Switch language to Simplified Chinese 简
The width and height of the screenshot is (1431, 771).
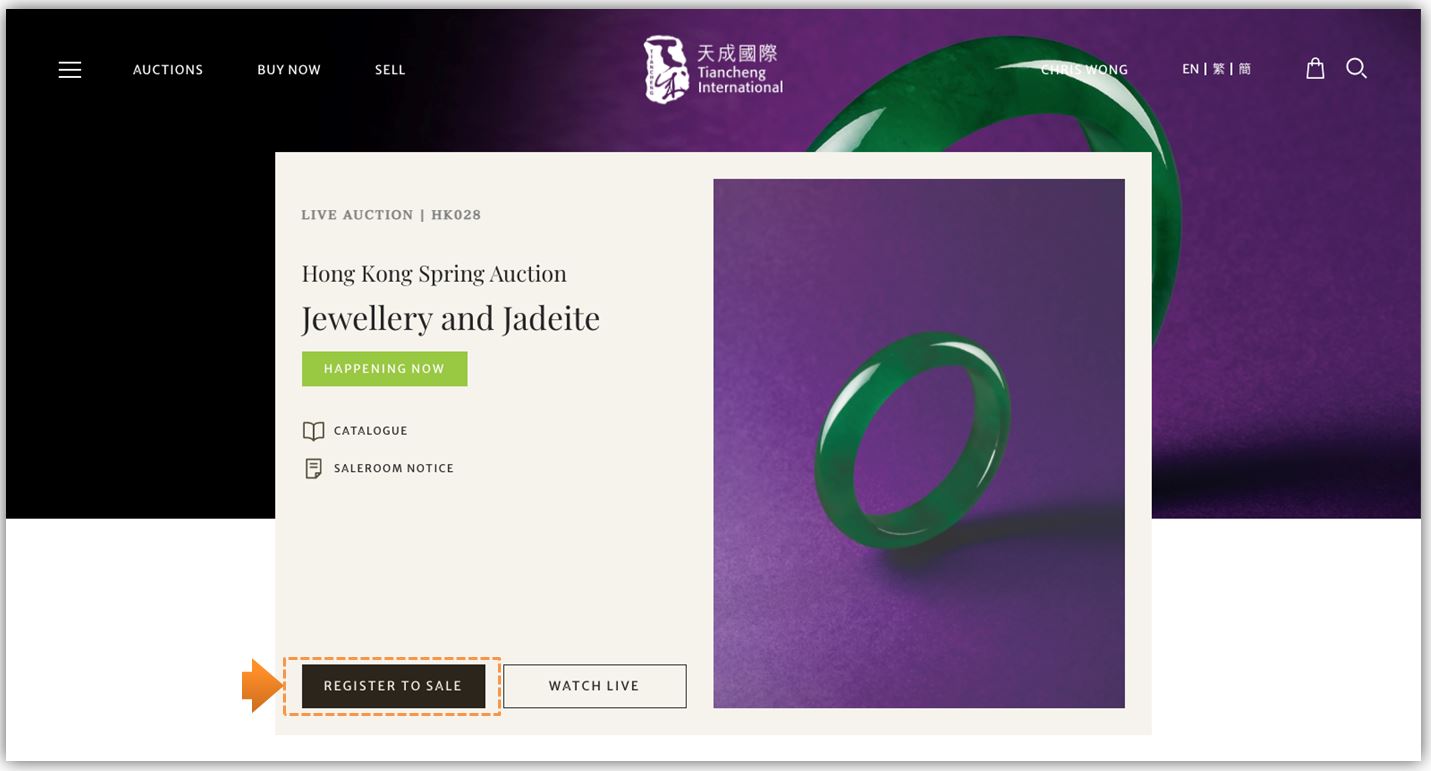[x=1245, y=69]
